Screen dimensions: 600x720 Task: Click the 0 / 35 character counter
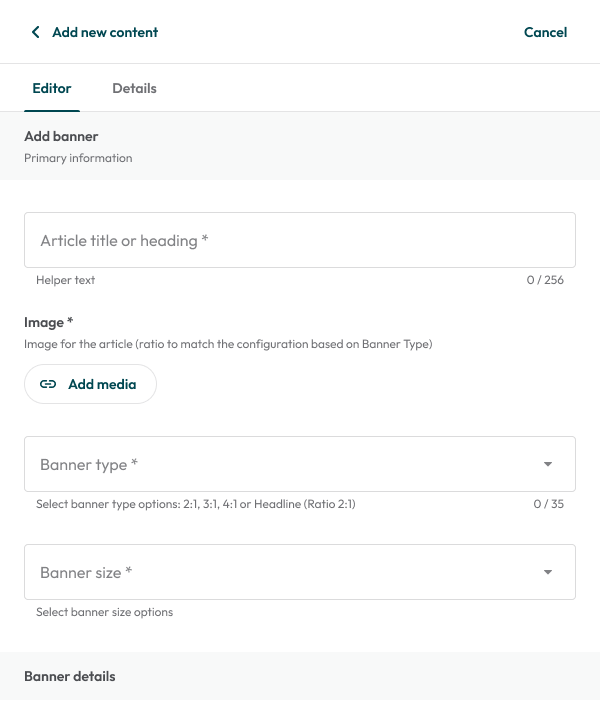coord(548,504)
